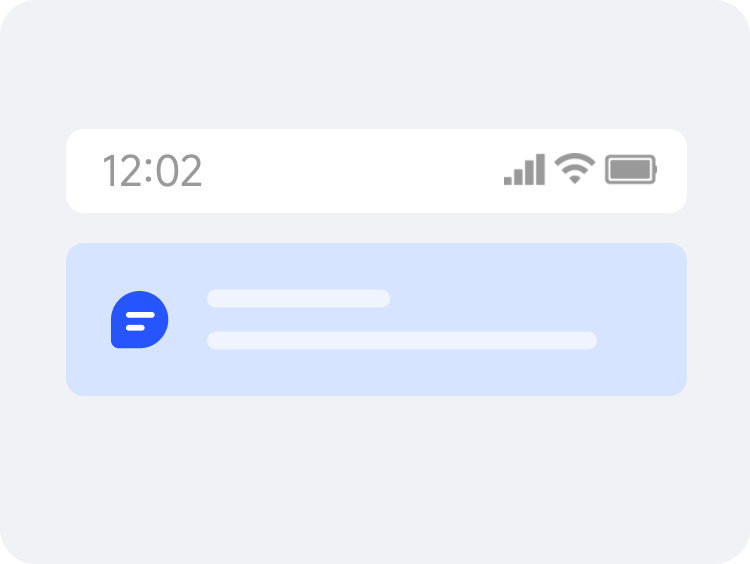Viewport: 750px width, 564px height.
Task: Select the battery indicator icon
Action: (631, 169)
